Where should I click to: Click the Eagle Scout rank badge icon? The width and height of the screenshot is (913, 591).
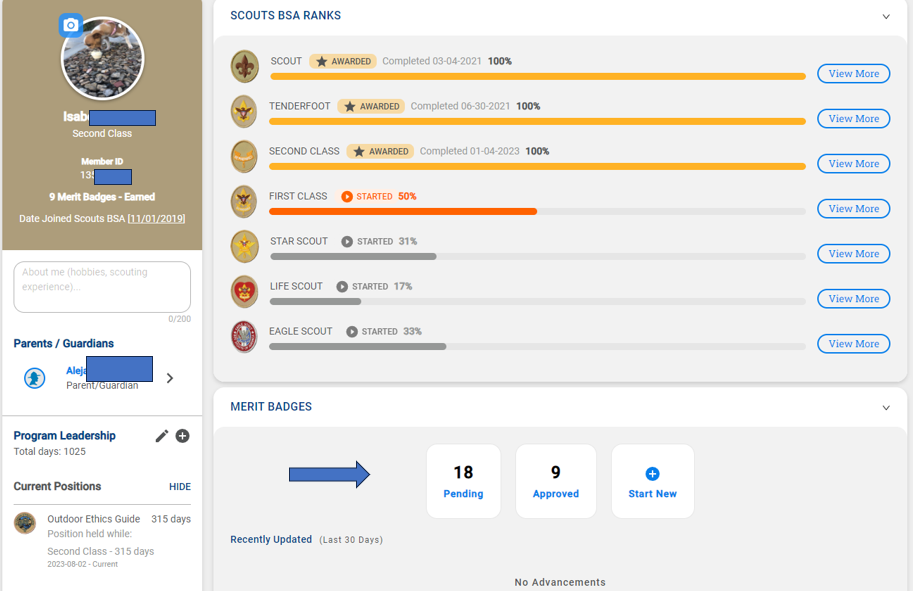click(245, 337)
